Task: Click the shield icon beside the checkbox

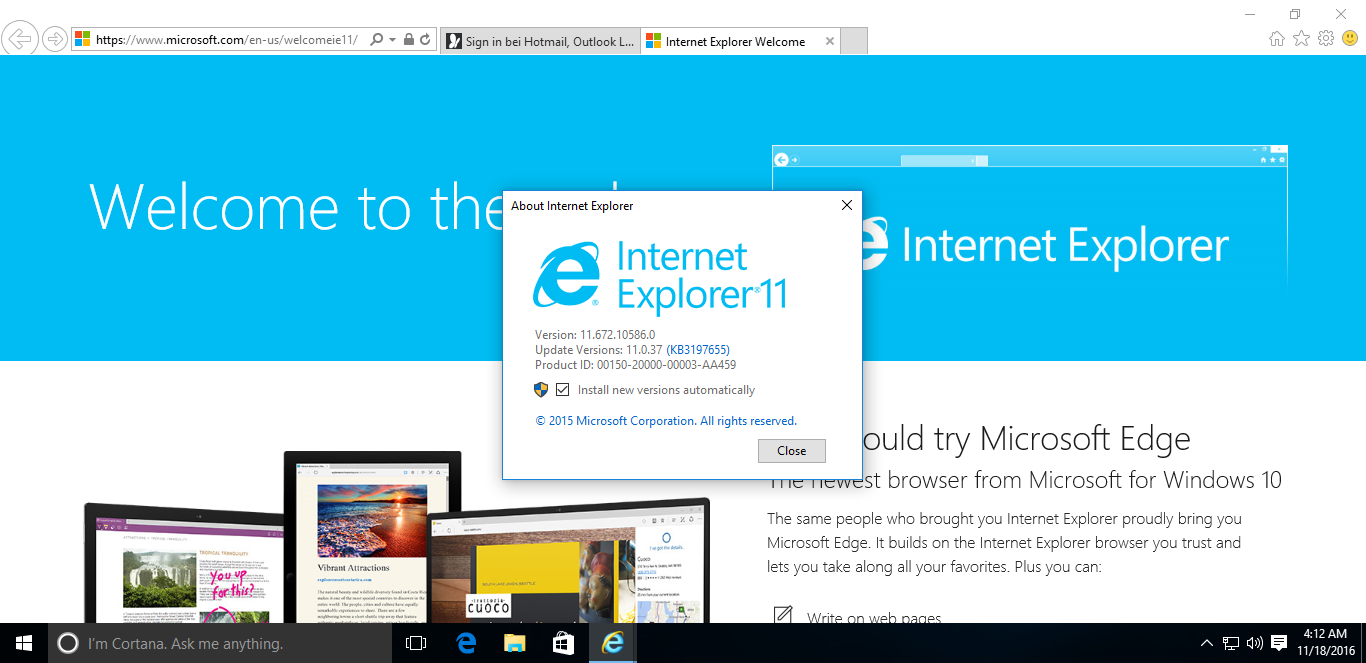Action: pyautogui.click(x=541, y=390)
